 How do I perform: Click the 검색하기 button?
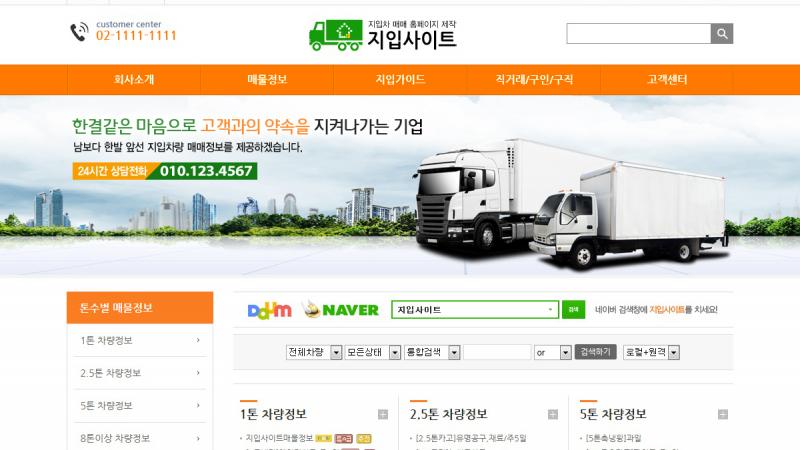[595, 352]
